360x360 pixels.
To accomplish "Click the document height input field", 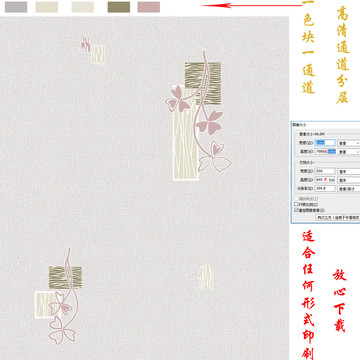I will tap(325, 180).
